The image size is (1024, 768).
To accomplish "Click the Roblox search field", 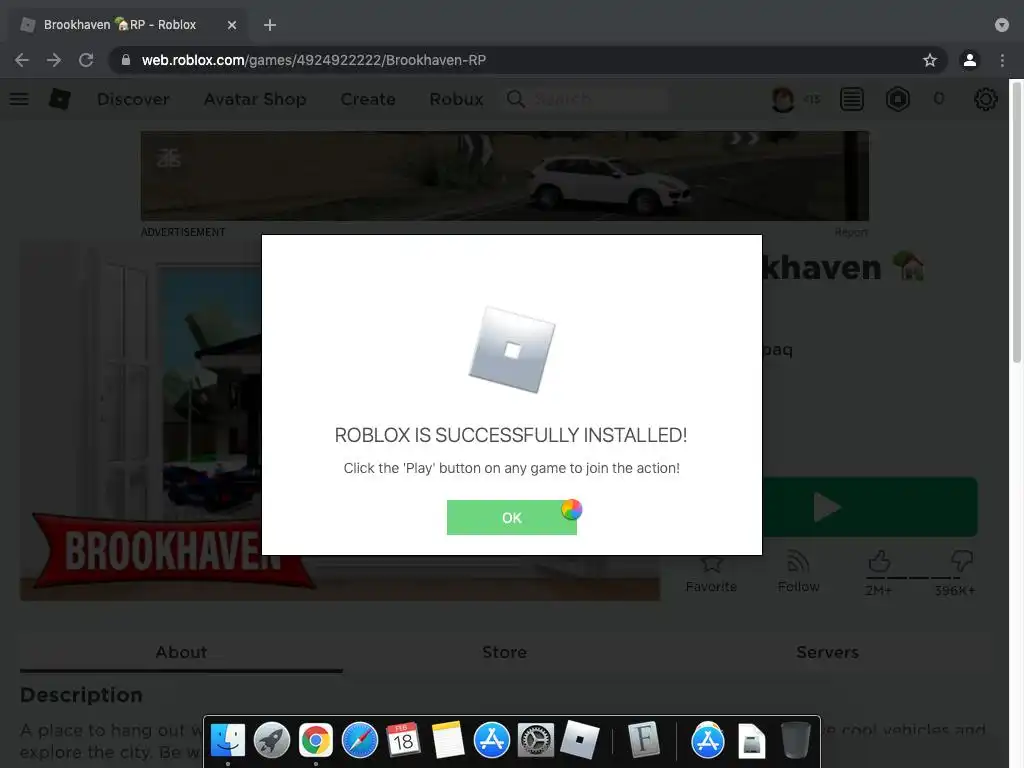I will pyautogui.click(x=588, y=99).
